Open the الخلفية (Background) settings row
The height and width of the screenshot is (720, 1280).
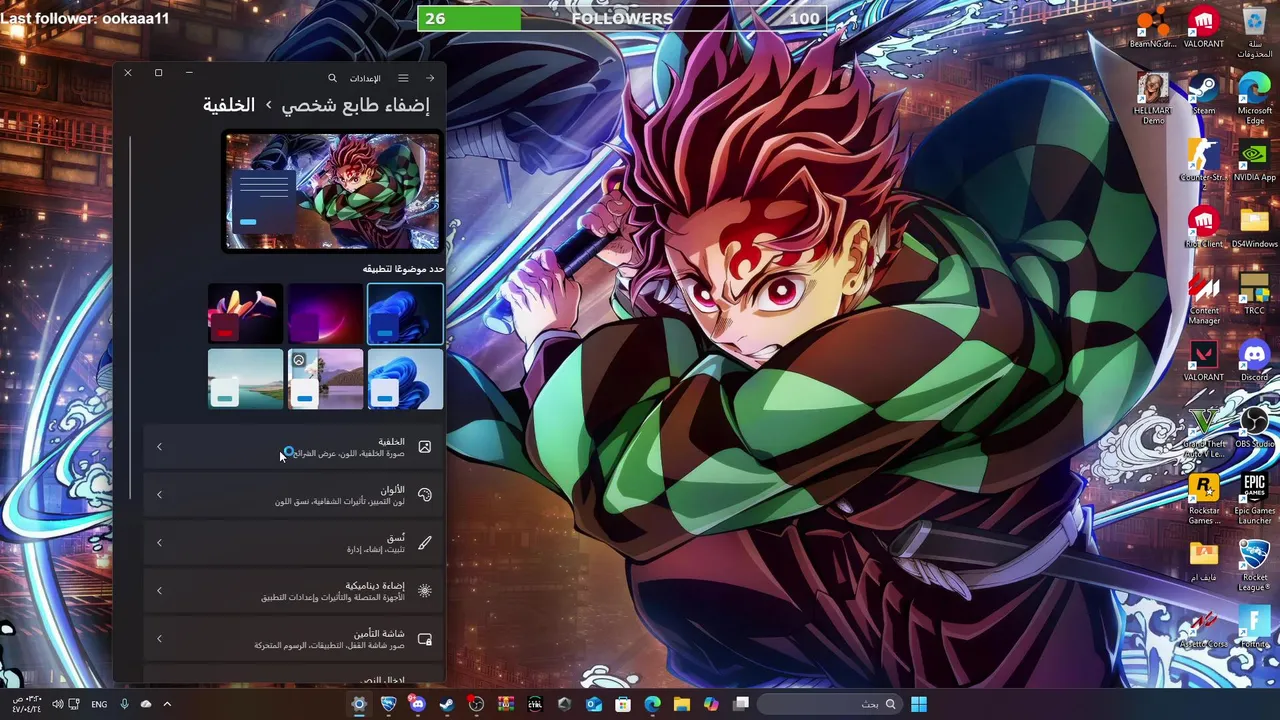[294, 447]
